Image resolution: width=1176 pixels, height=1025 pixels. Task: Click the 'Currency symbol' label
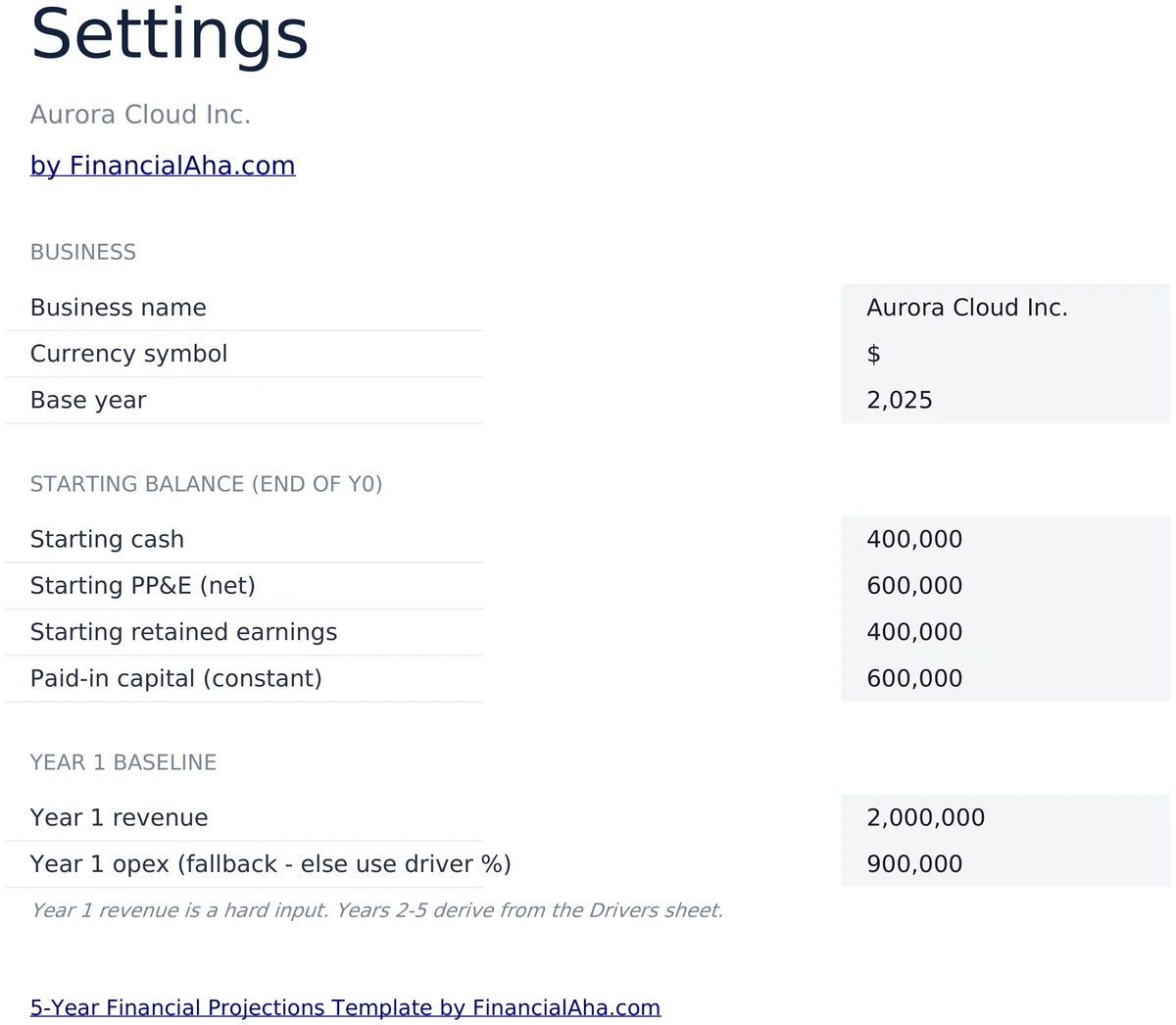128,354
